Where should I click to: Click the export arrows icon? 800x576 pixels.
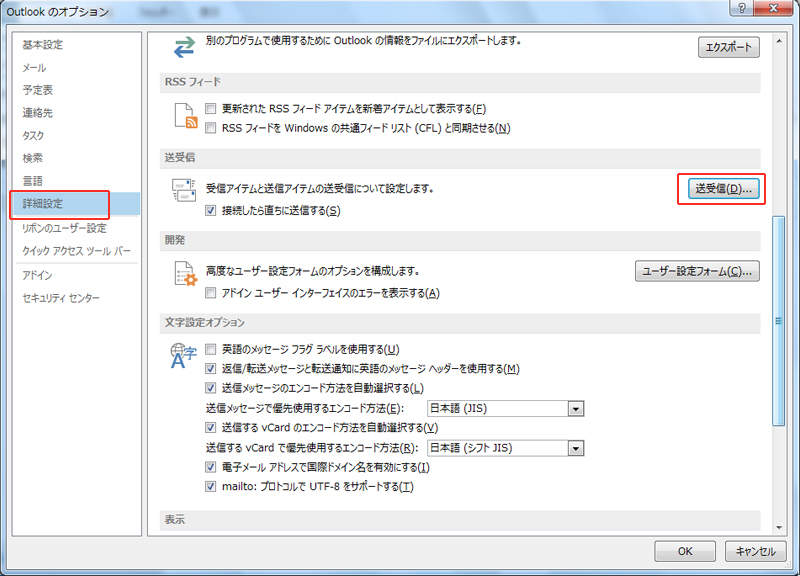click(x=184, y=47)
